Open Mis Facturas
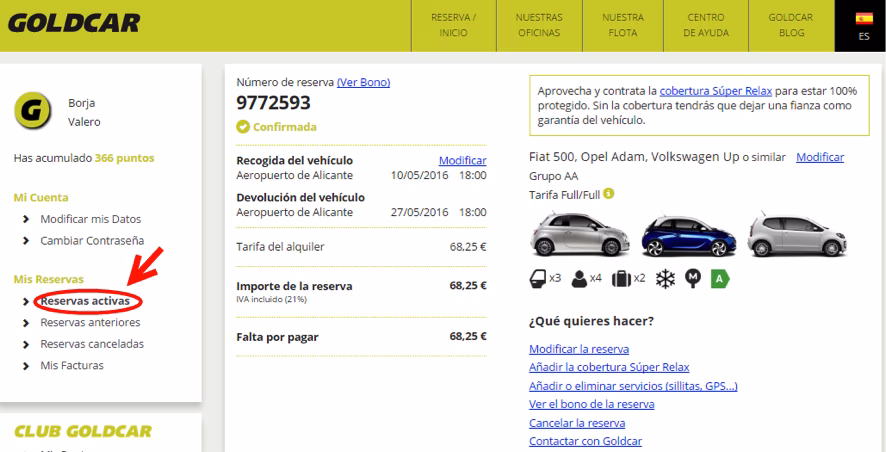Viewport: 886px width, 452px height. [72, 366]
